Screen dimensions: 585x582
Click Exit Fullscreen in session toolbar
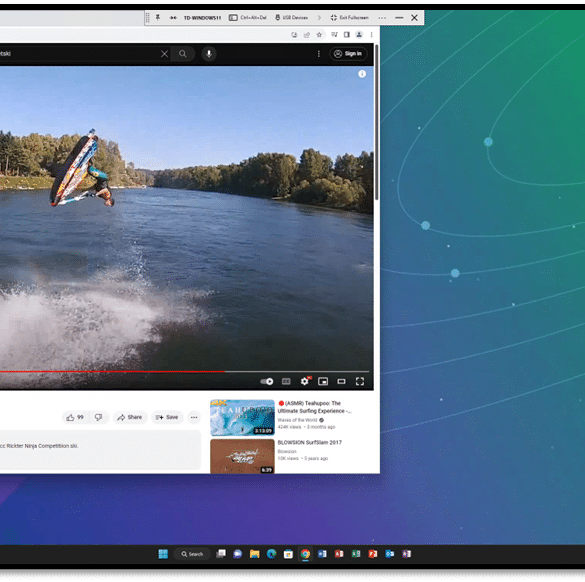pyautogui.click(x=350, y=18)
